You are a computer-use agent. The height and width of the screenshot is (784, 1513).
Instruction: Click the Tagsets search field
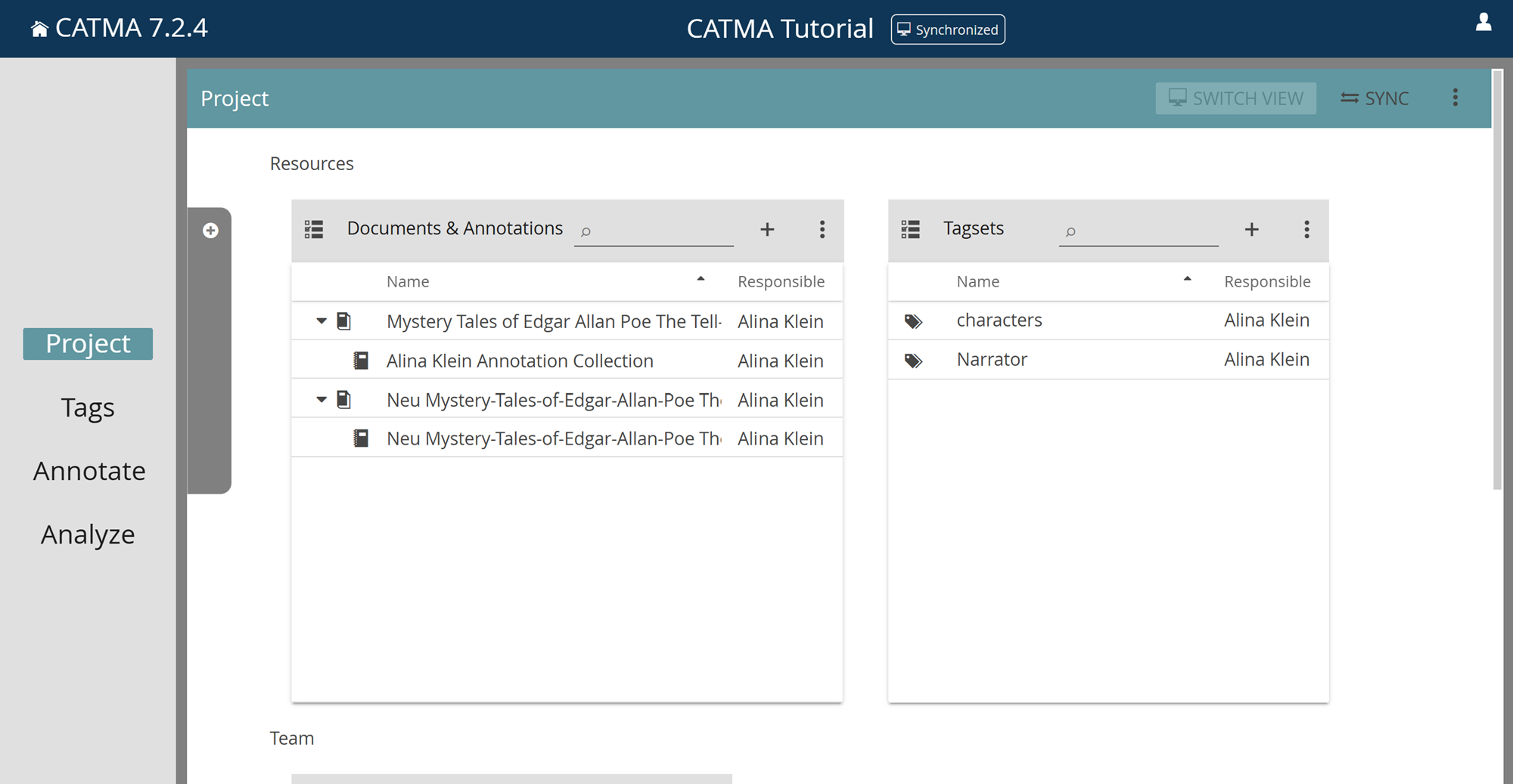pos(1139,231)
